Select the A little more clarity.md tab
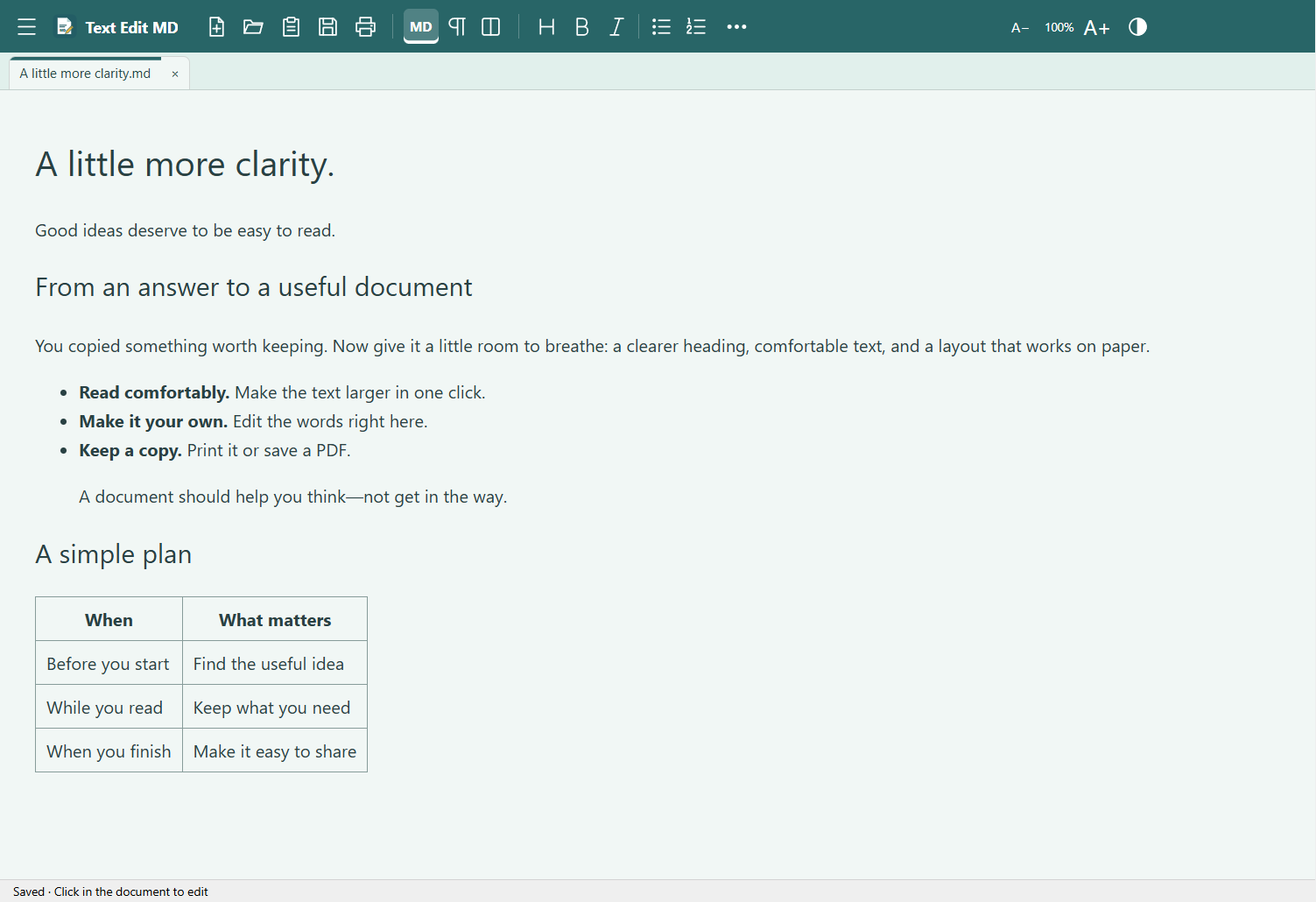1316x902 pixels. (x=85, y=74)
